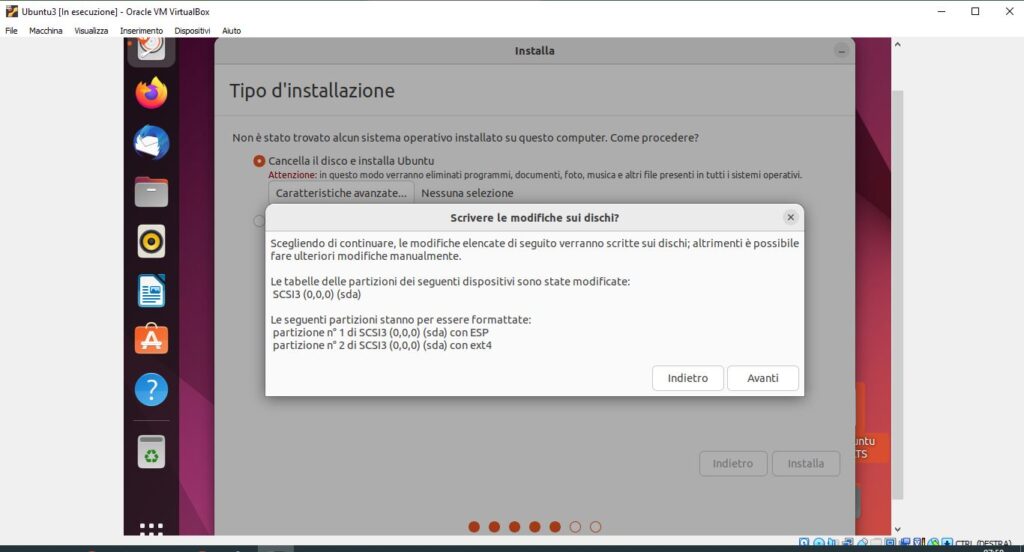Click Indietro button in the Installa window

pos(733,463)
